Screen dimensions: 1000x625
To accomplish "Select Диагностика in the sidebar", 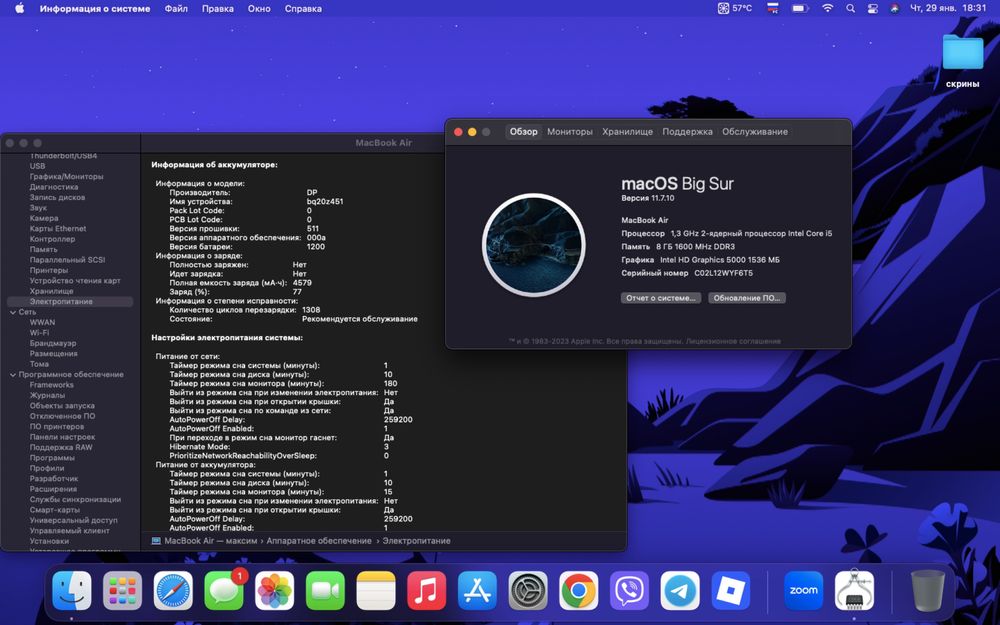I will coord(54,187).
